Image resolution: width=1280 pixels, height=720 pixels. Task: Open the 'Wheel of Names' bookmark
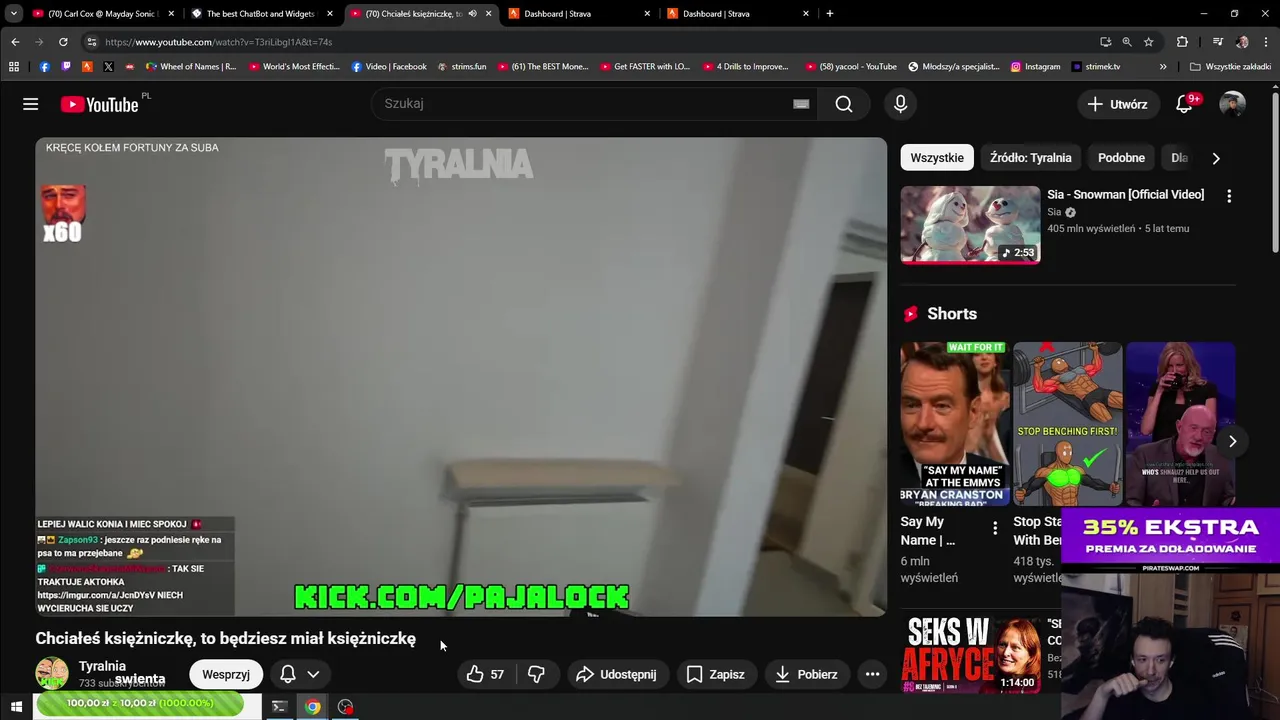click(190, 67)
